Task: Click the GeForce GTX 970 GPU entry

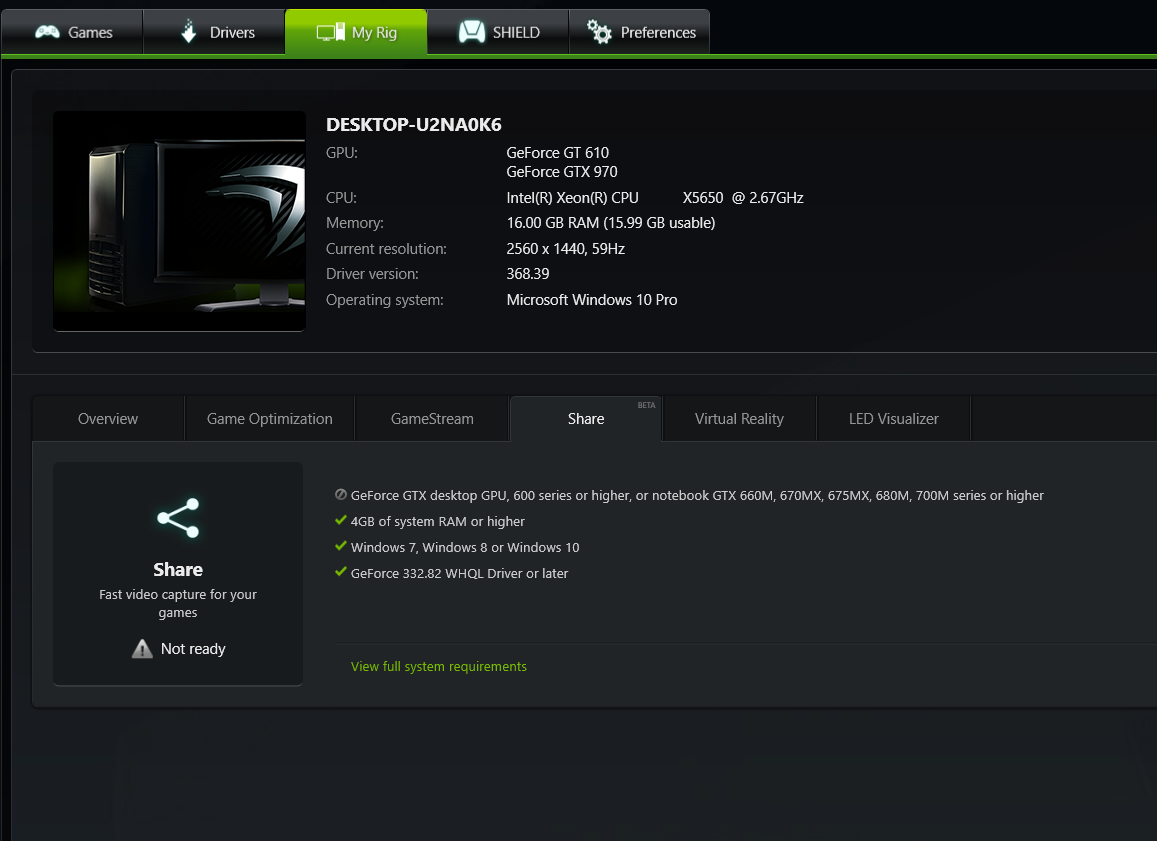Action: point(562,172)
